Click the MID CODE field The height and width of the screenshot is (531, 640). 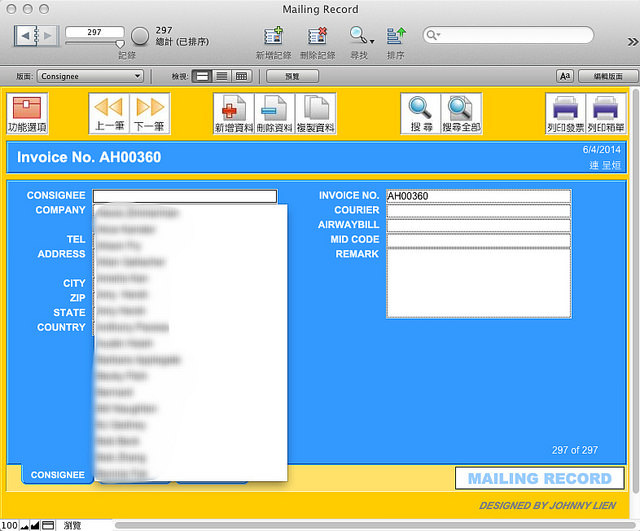(x=478, y=240)
